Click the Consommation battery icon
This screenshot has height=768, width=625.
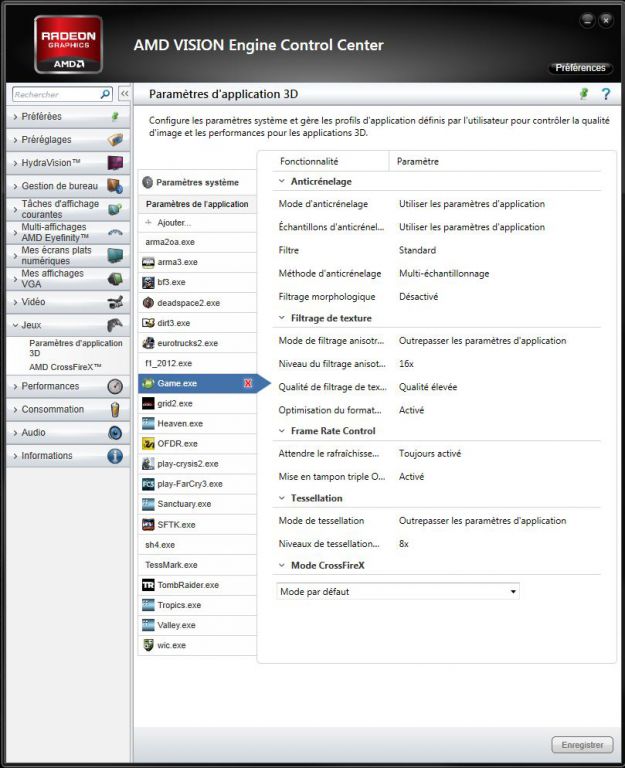point(115,409)
